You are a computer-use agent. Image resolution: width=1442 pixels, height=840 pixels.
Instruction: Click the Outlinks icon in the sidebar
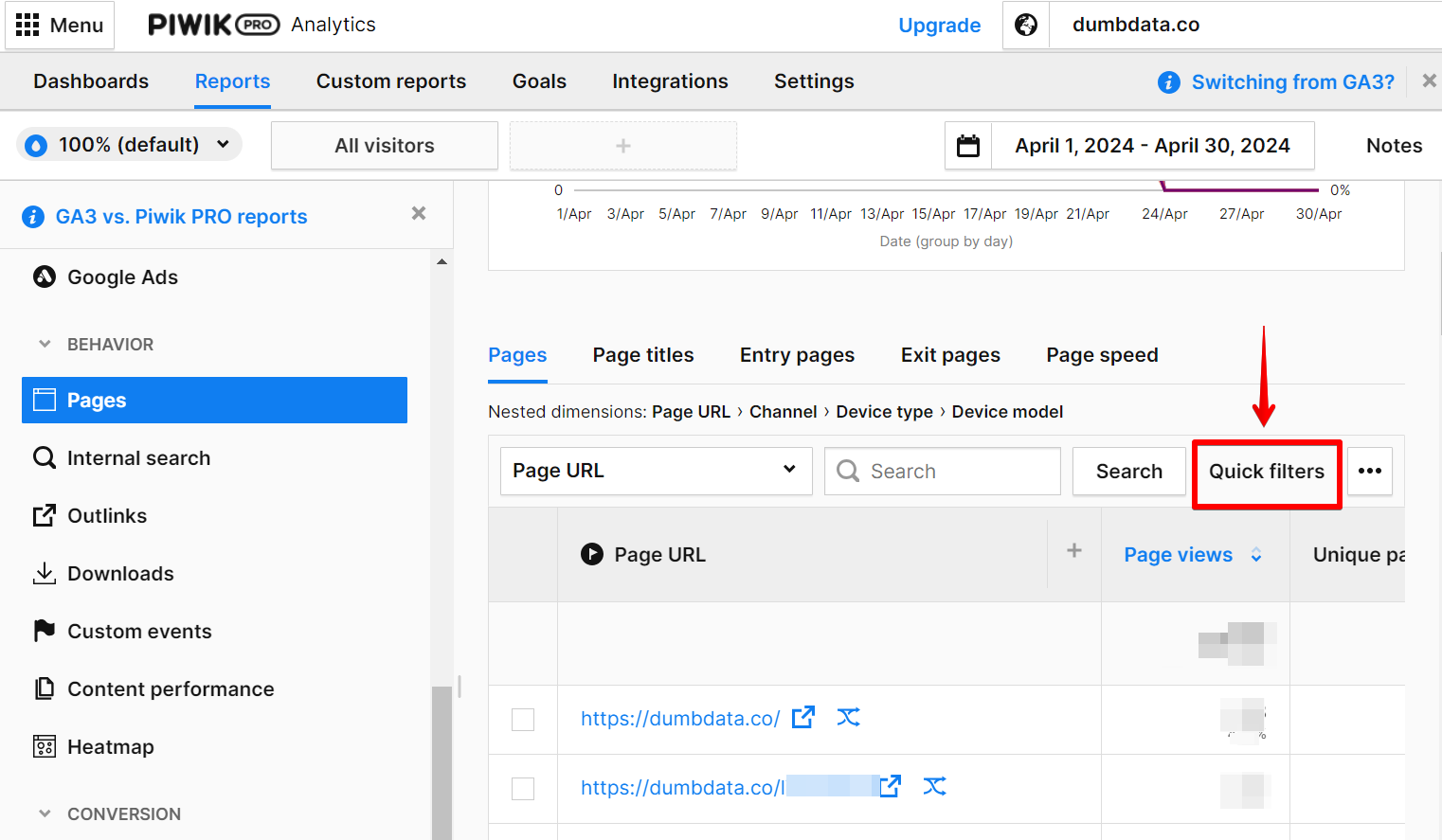pos(45,515)
